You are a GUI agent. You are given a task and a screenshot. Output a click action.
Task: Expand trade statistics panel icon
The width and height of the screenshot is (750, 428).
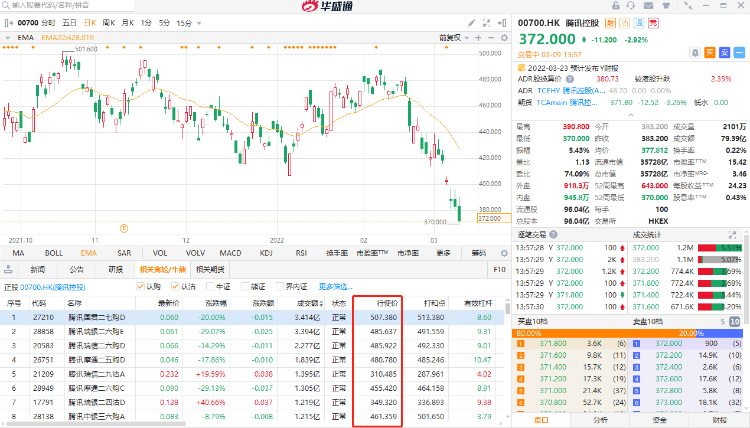tap(732, 235)
